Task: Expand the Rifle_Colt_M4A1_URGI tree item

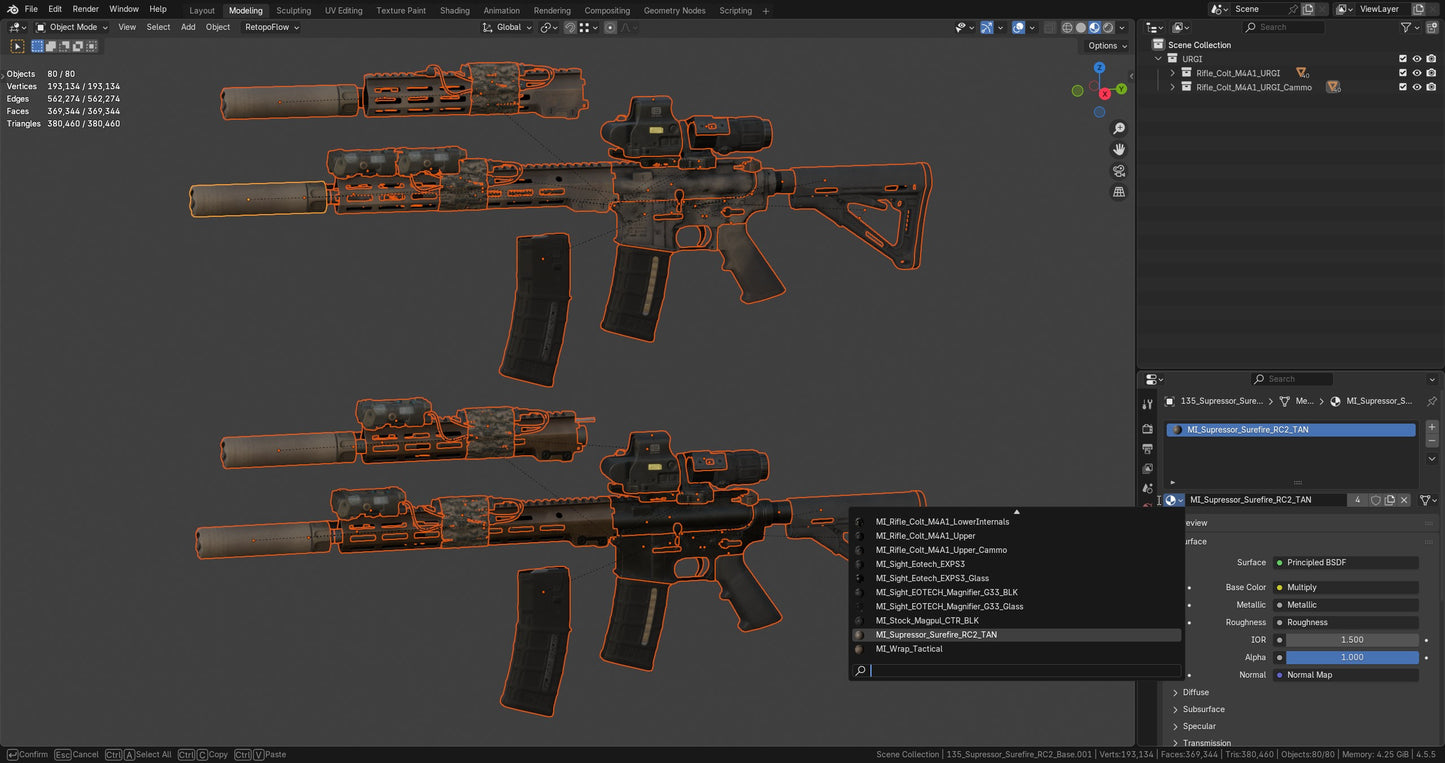Action: point(1172,72)
